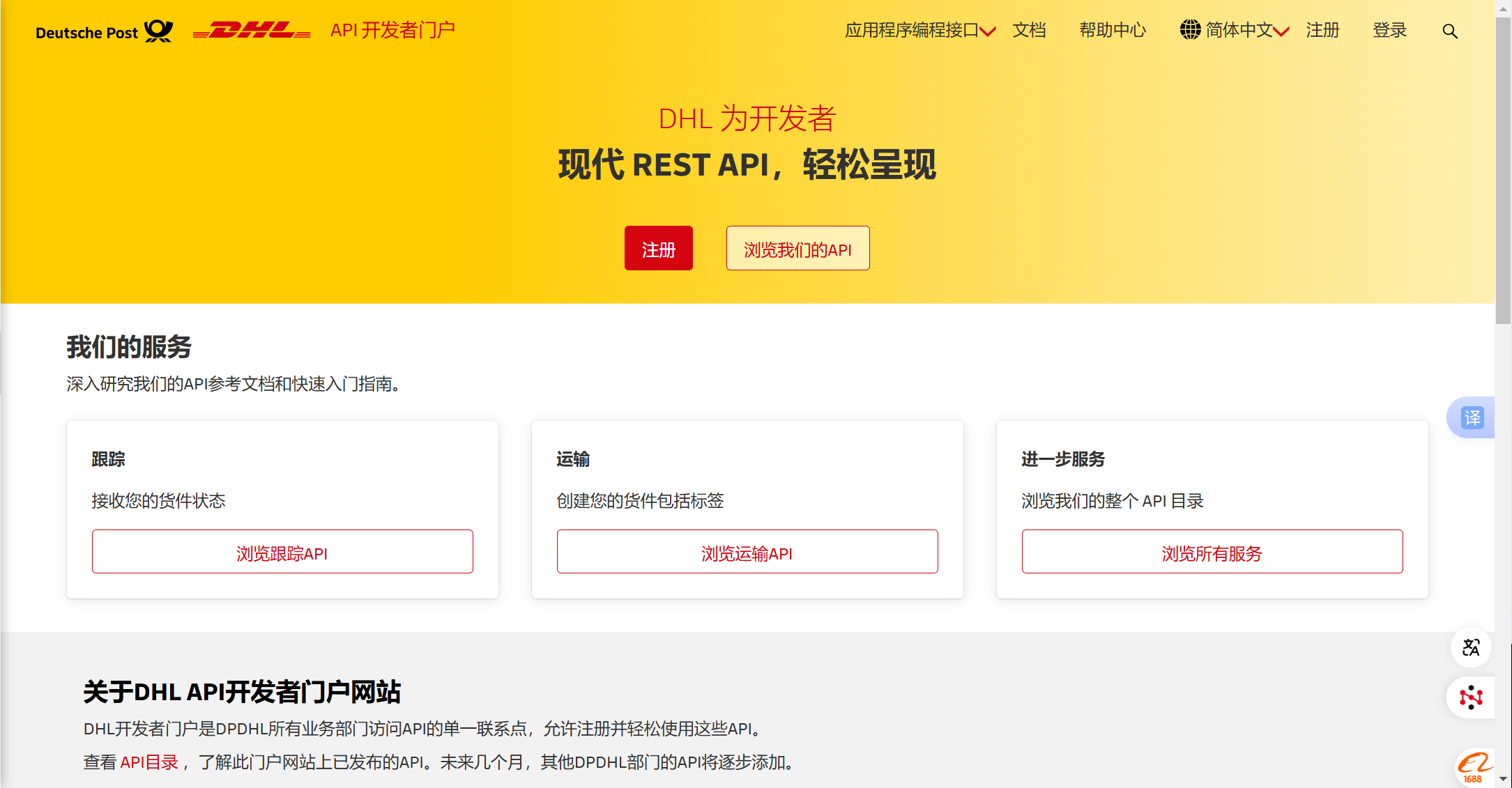Image resolution: width=1512 pixels, height=788 pixels.
Task: Click the 浏览跟踪API button
Action: click(282, 552)
